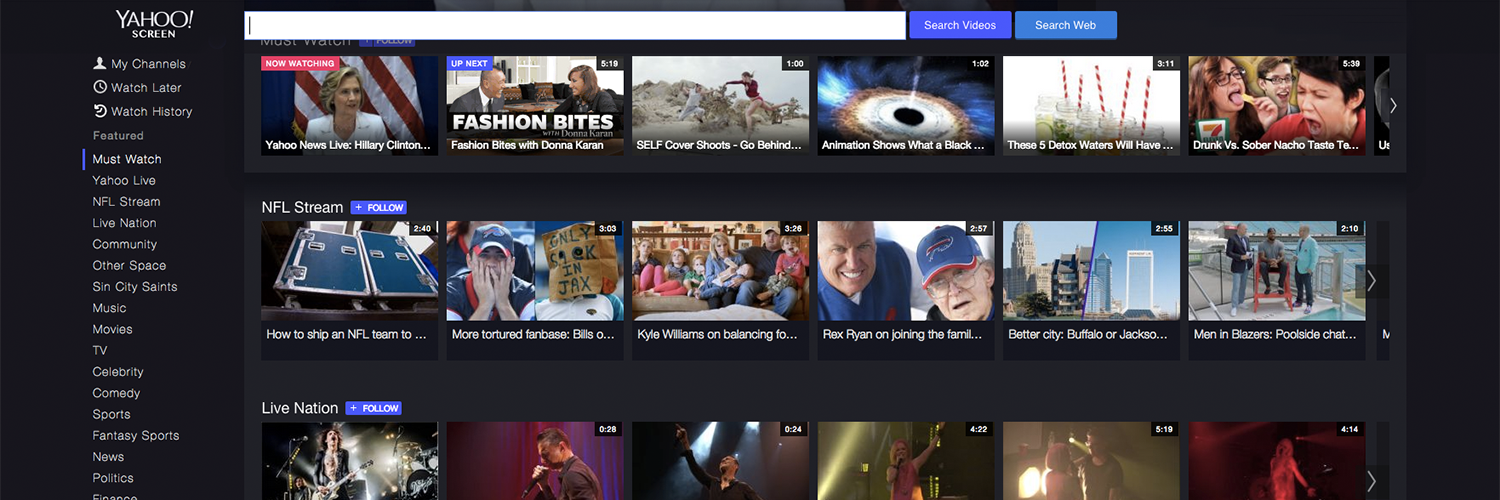Select Yahoo Live in sidebar
This screenshot has width=1500, height=500.
[124, 180]
